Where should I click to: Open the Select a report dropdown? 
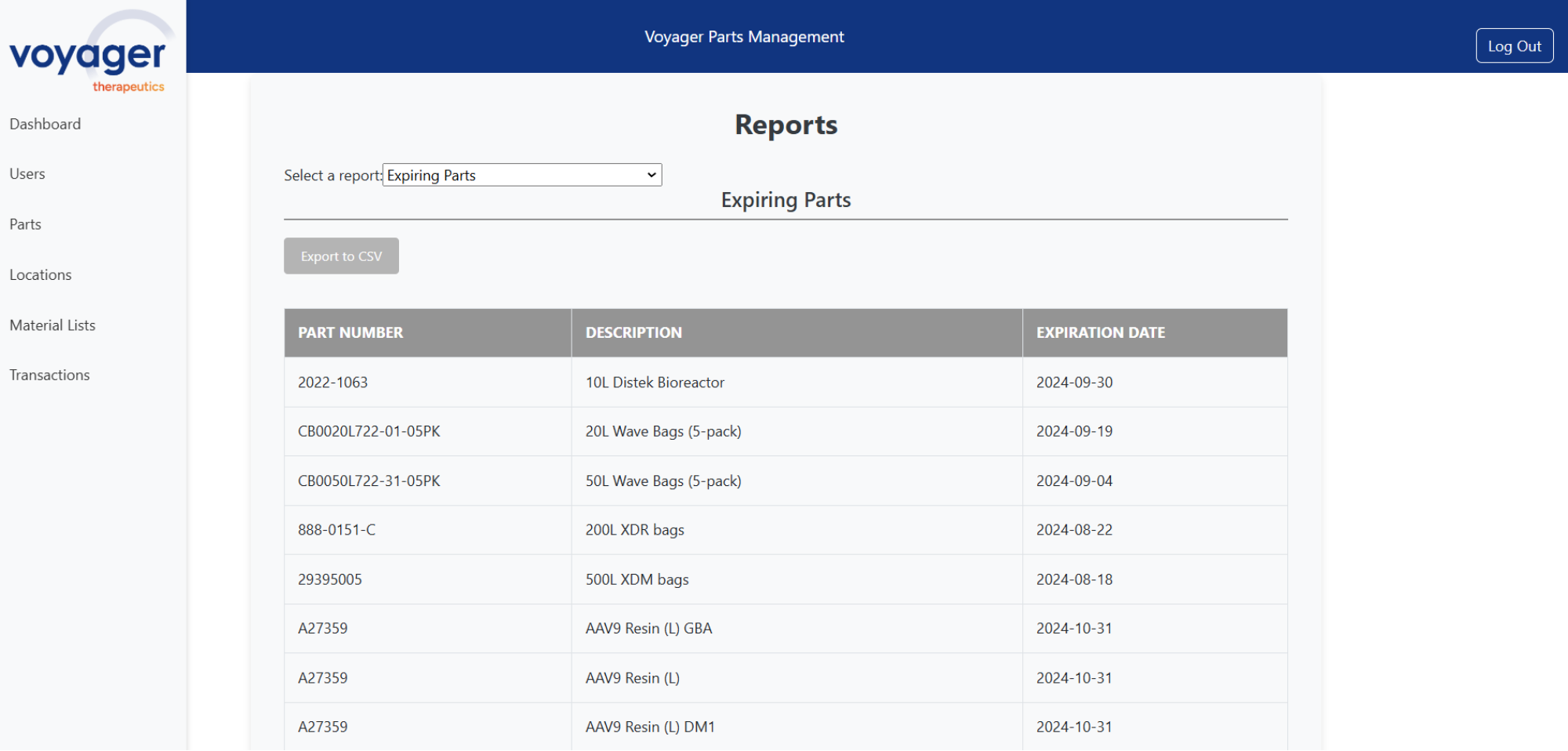click(x=521, y=175)
